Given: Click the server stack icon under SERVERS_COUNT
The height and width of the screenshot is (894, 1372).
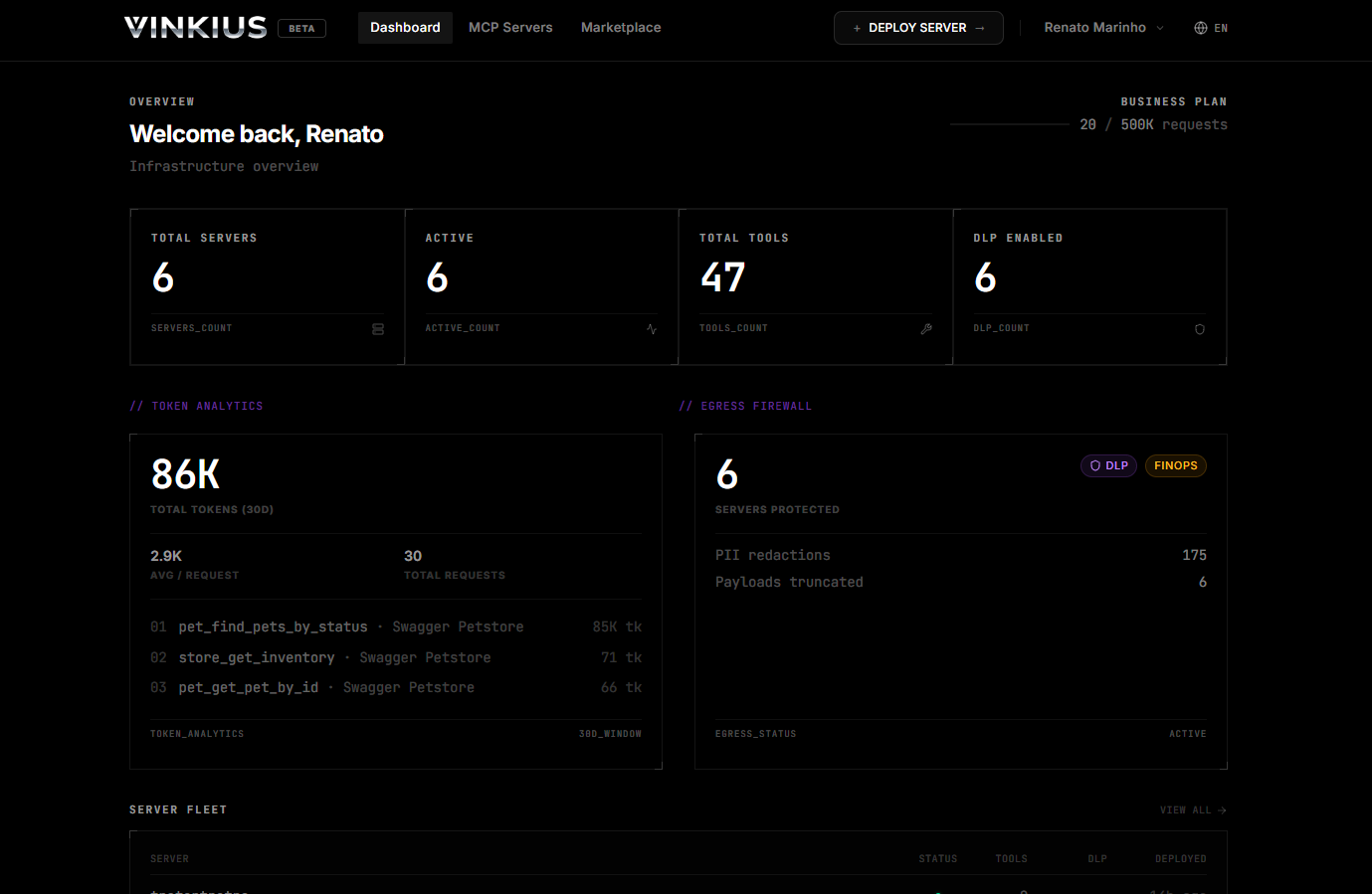Looking at the screenshot, I should point(378,328).
